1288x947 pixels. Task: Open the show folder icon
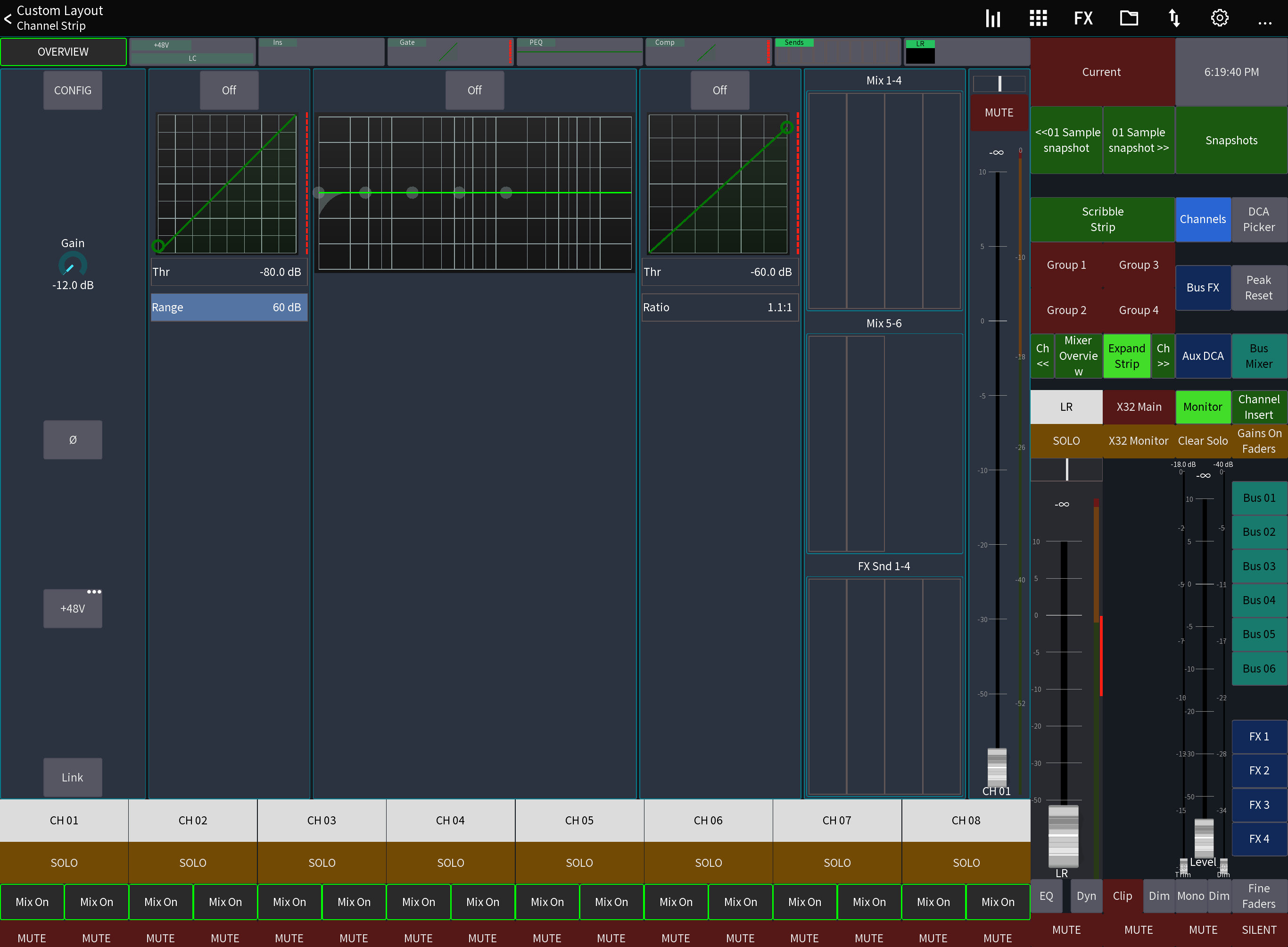[1129, 18]
